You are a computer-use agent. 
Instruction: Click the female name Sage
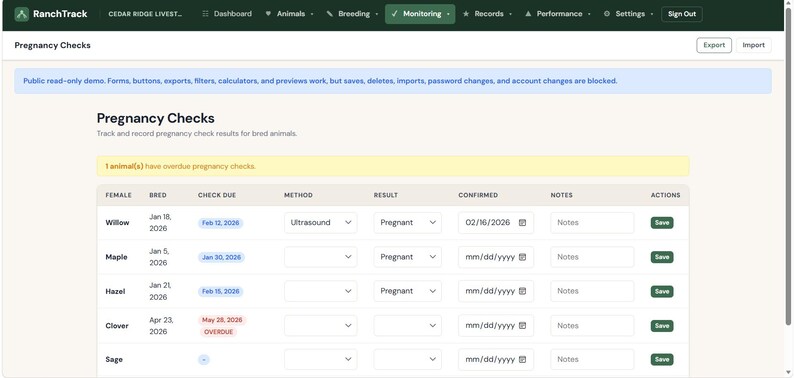point(114,359)
